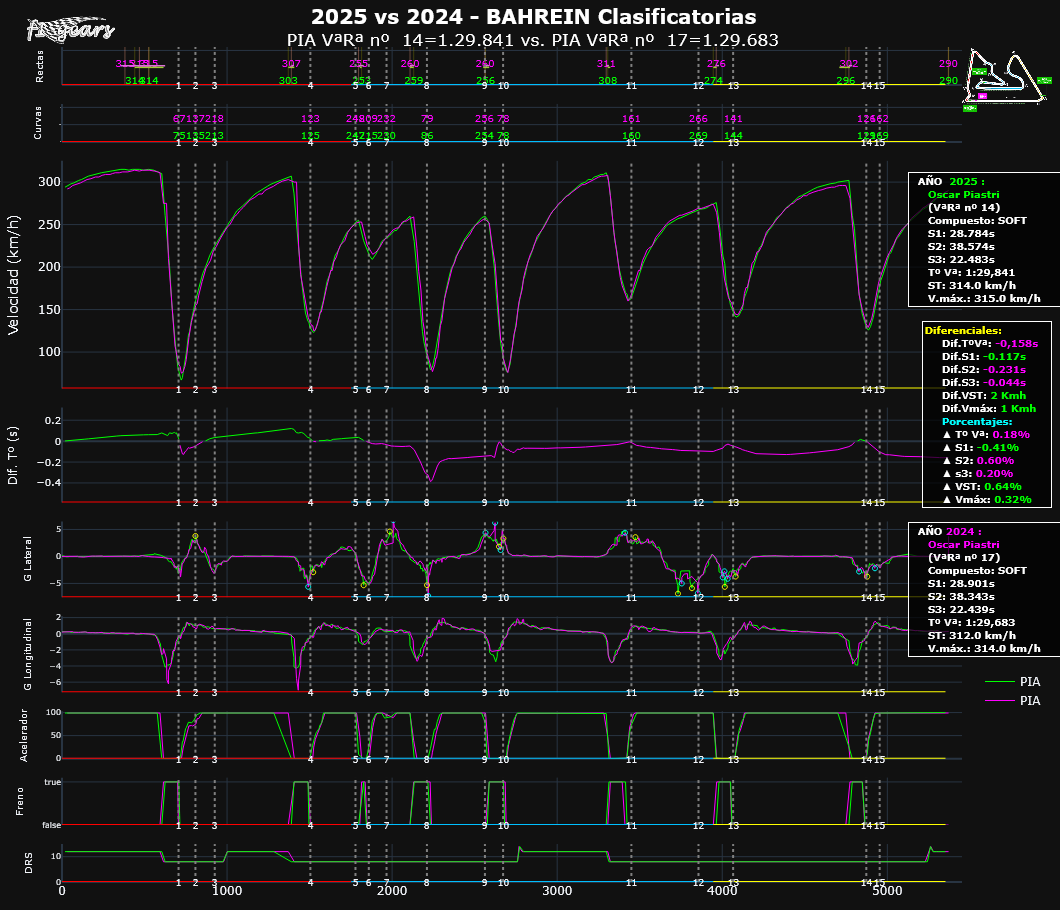Select 'Dif.S3: -0.044s' value
Image resolution: width=1060 pixels, height=910 pixels.
(984, 383)
